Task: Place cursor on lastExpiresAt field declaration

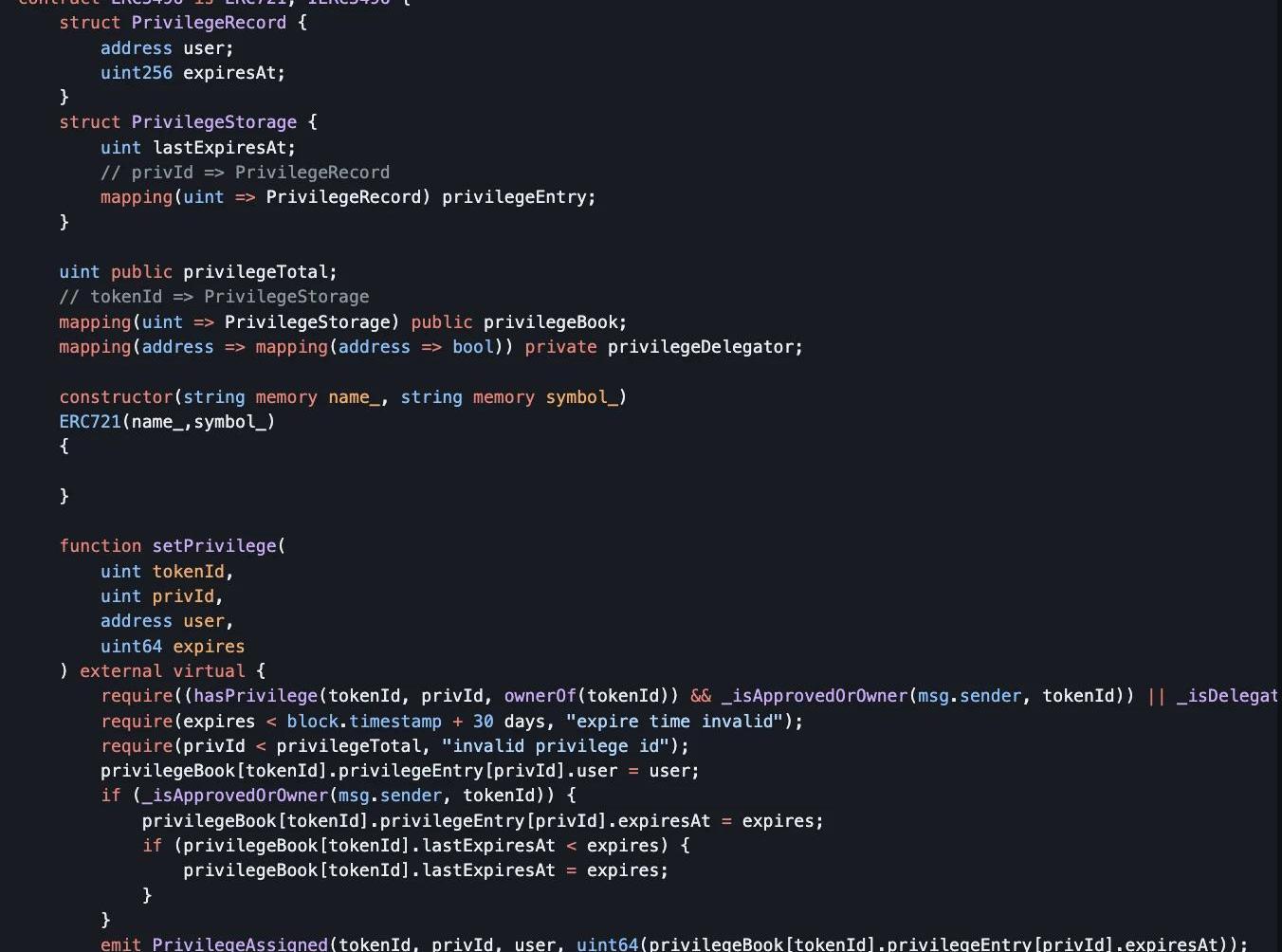Action: 198,148
